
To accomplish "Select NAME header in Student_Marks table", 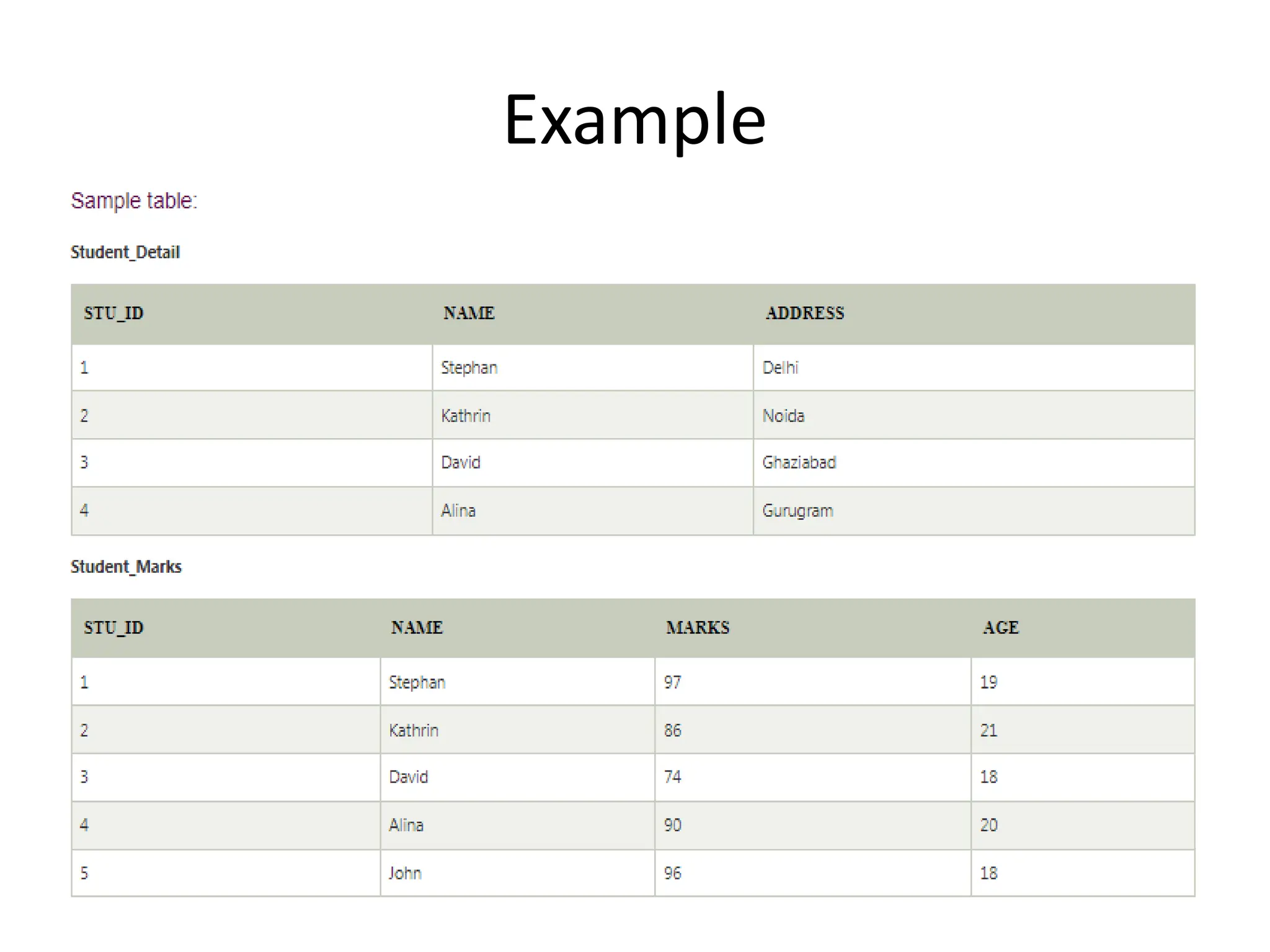I will (x=417, y=628).
